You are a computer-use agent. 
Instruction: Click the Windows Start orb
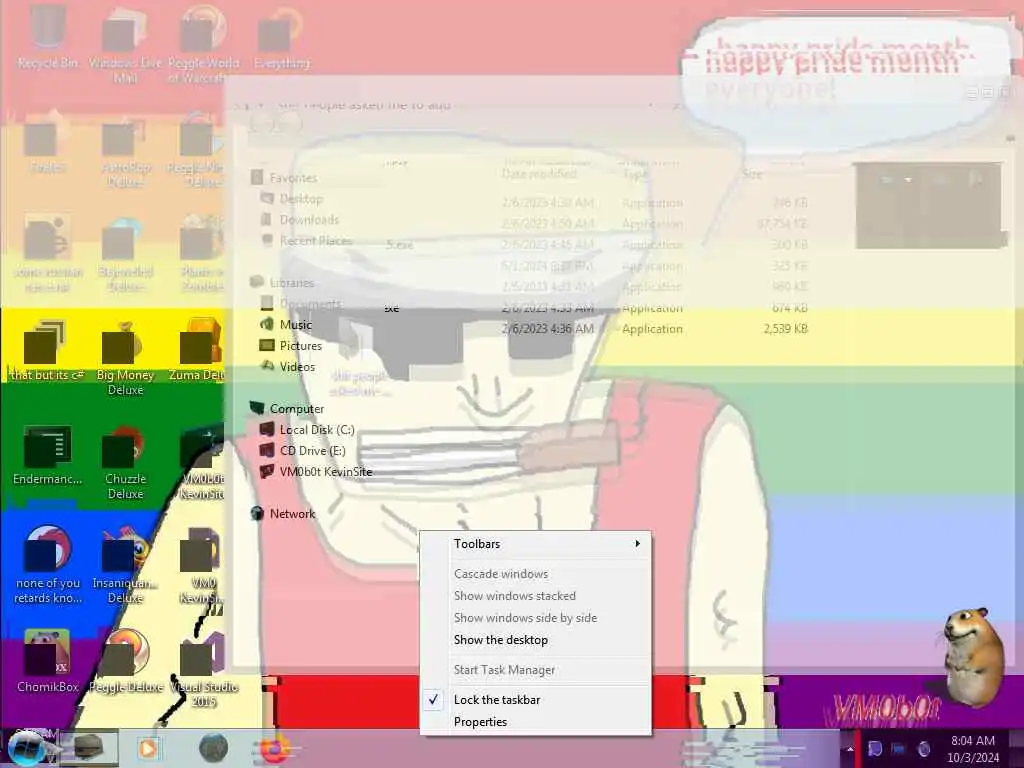pos(27,748)
